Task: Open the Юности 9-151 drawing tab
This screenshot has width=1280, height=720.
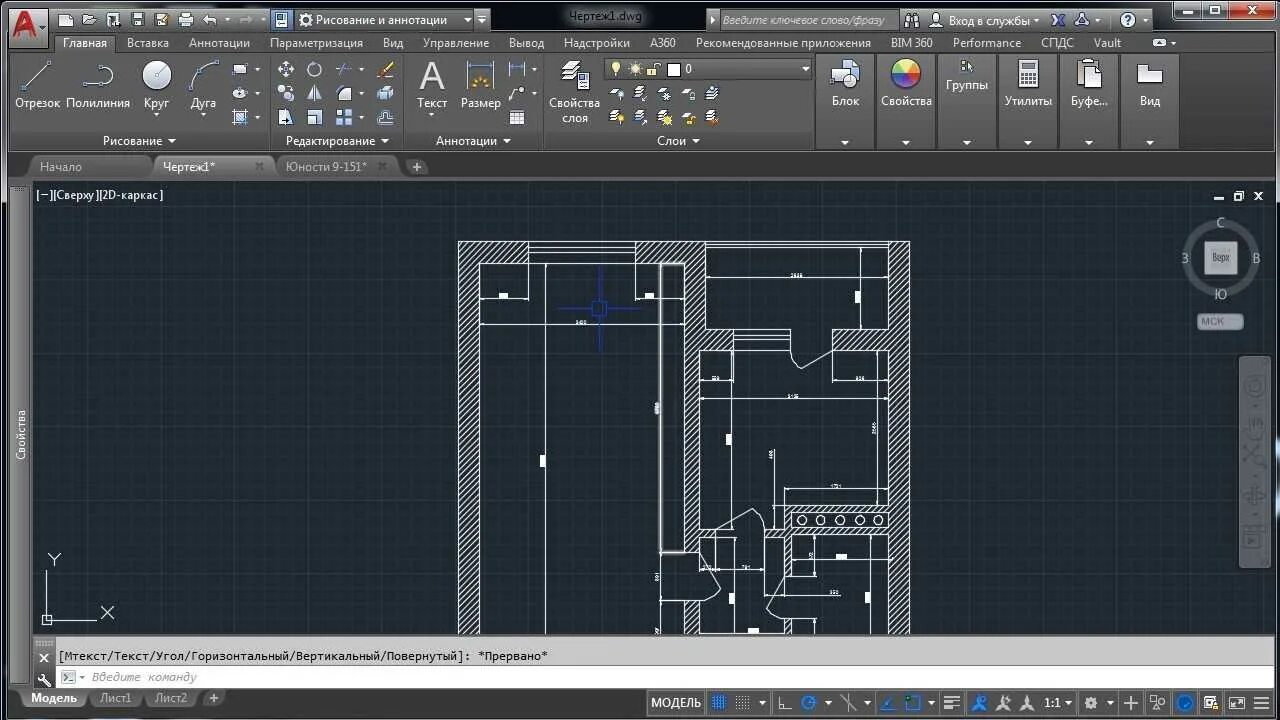Action: coord(327,167)
